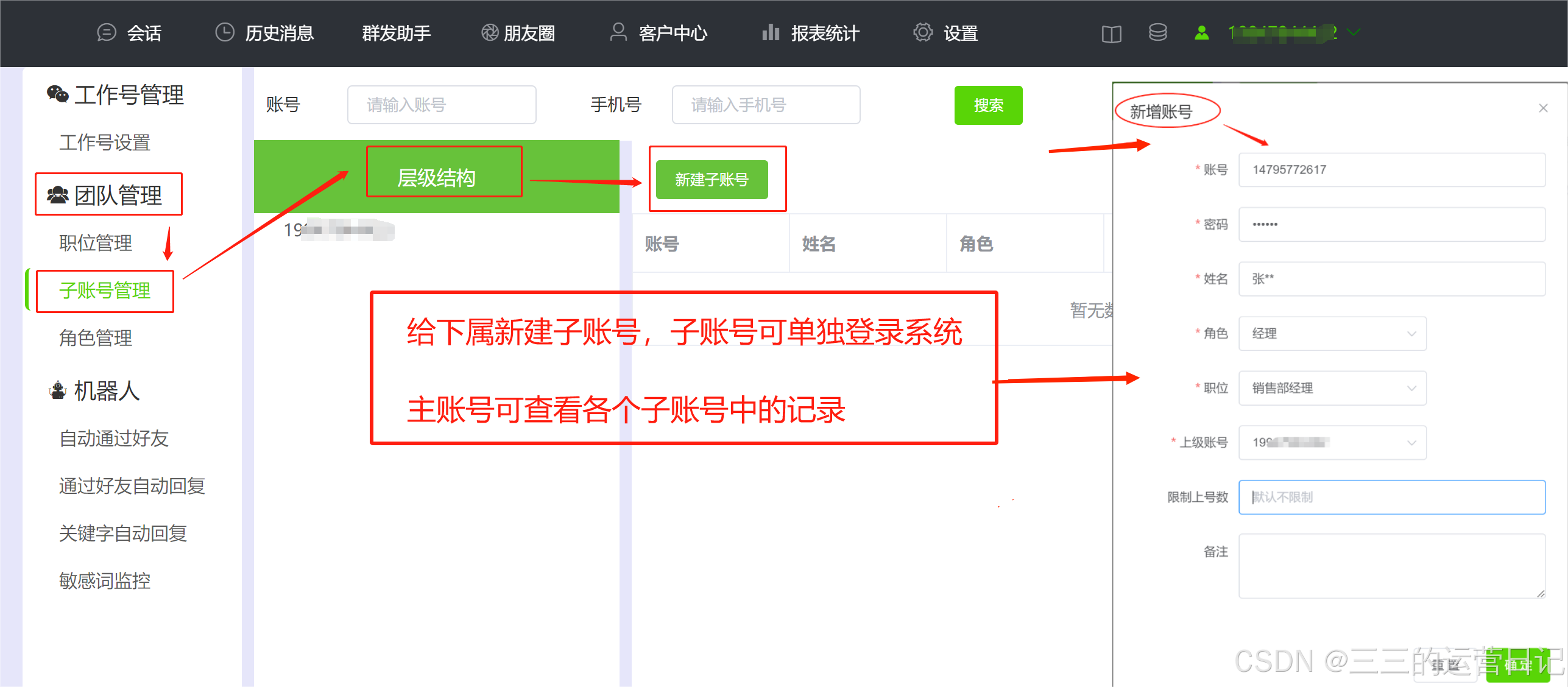Click the 设置 gear icon
1568x687 pixels.
(922, 32)
